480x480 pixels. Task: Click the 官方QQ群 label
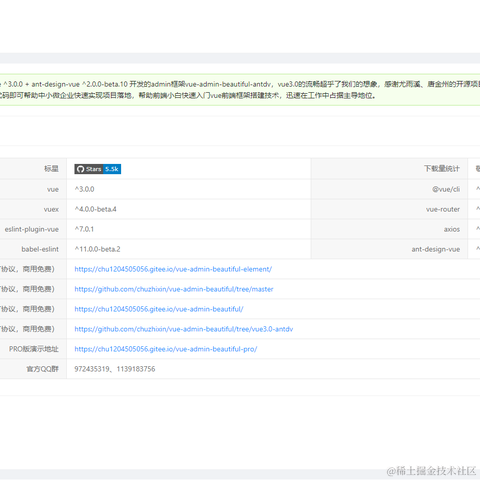42,369
